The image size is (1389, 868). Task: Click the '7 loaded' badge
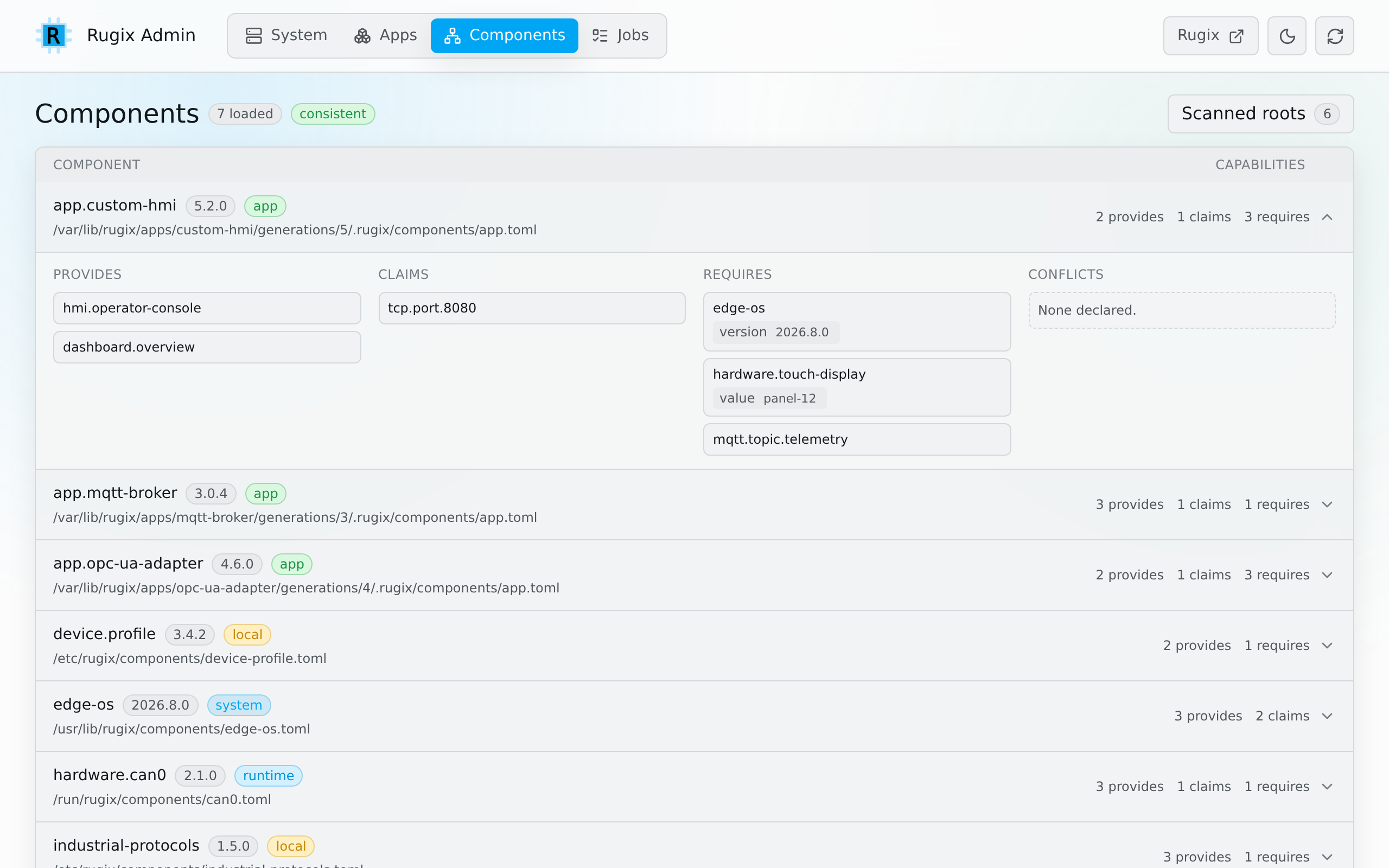coord(245,114)
